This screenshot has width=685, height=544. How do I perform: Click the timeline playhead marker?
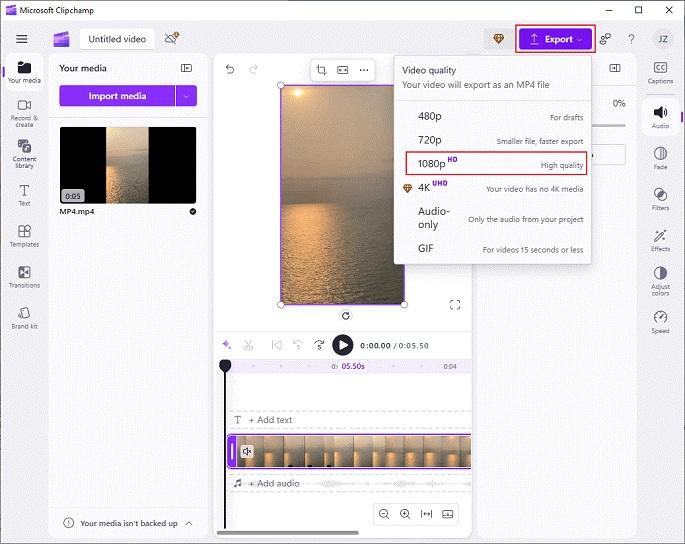[x=225, y=366]
